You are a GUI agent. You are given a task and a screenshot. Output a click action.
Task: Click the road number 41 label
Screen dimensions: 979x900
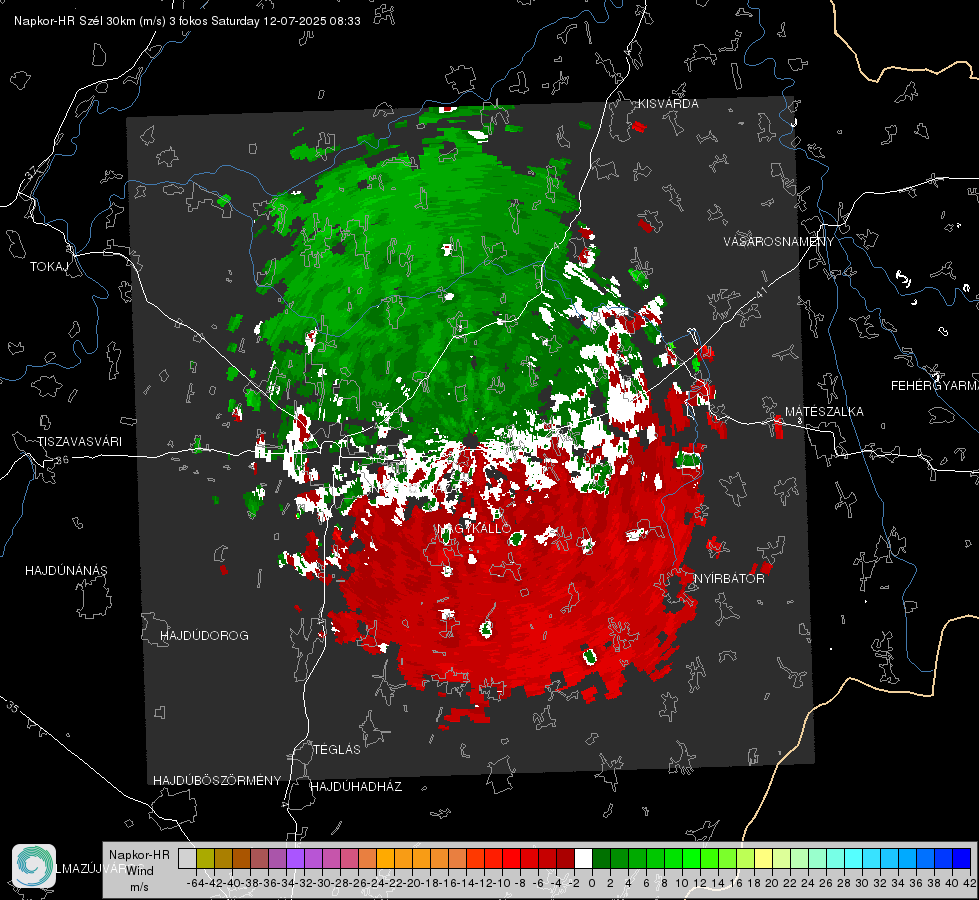(x=760, y=292)
